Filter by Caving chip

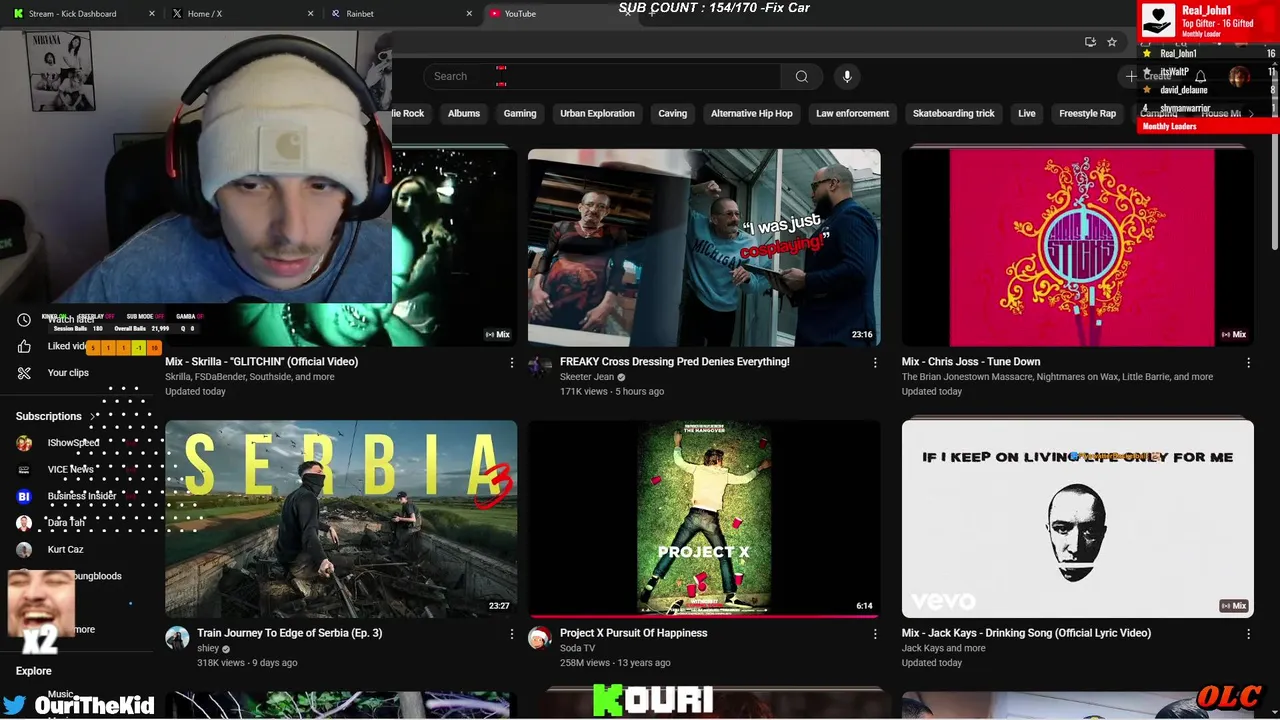tap(672, 114)
